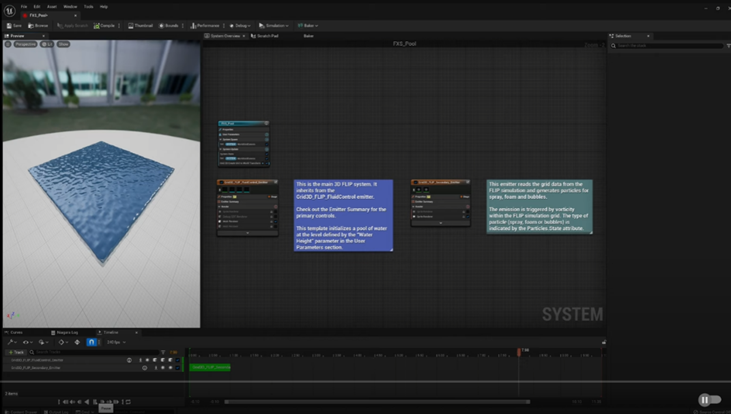Toggle the Show button in preview viewport

63,44
